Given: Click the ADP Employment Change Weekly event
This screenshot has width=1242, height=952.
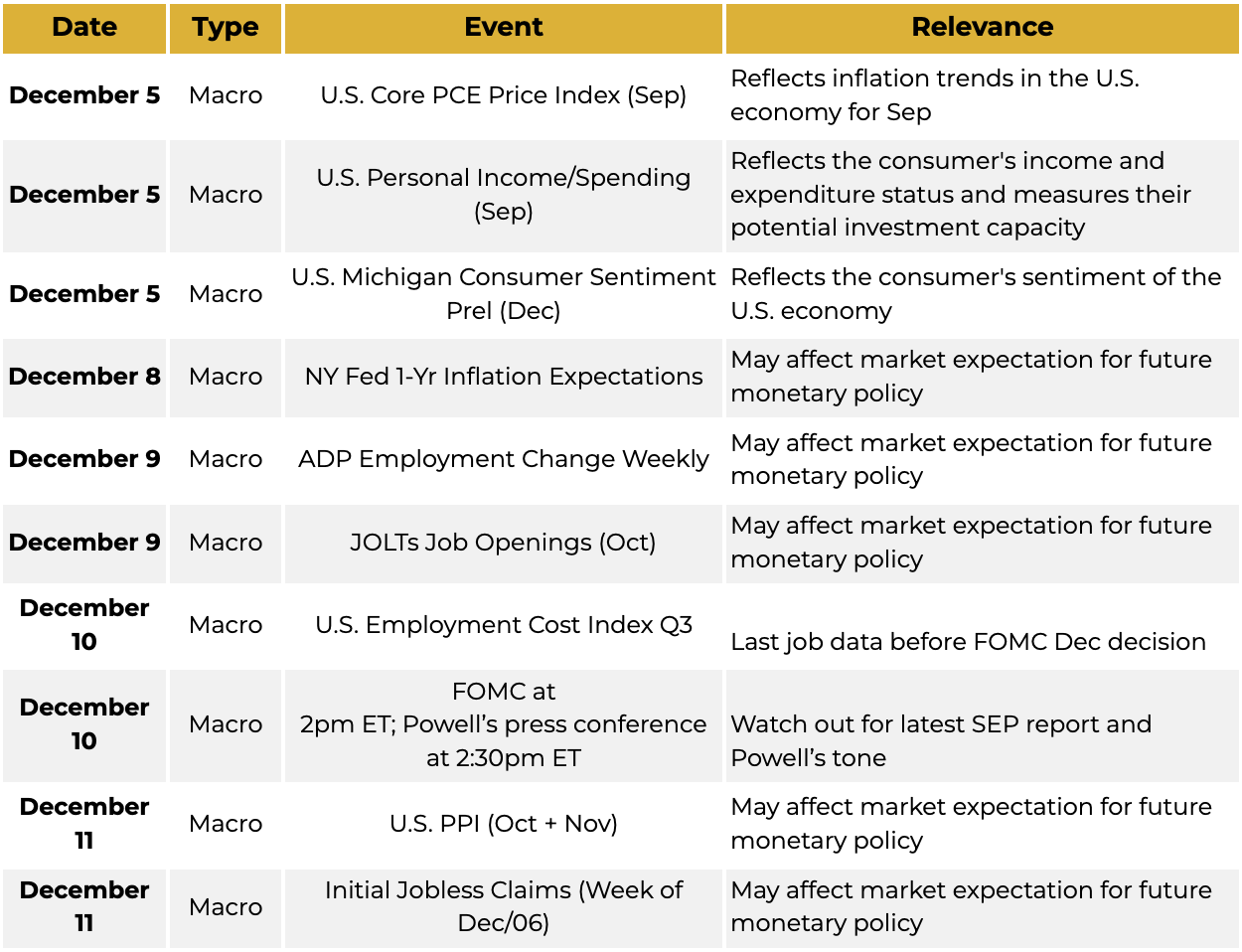Looking at the screenshot, I should (503, 459).
